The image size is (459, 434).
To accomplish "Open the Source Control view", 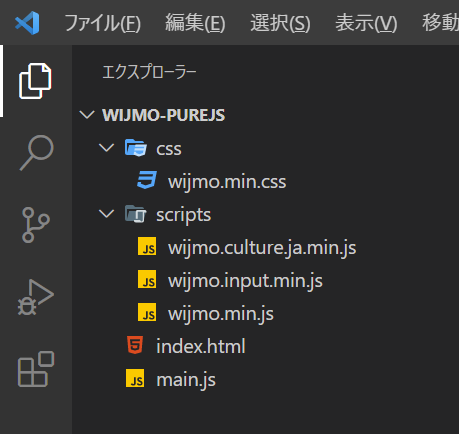I will pyautogui.click(x=36, y=225).
